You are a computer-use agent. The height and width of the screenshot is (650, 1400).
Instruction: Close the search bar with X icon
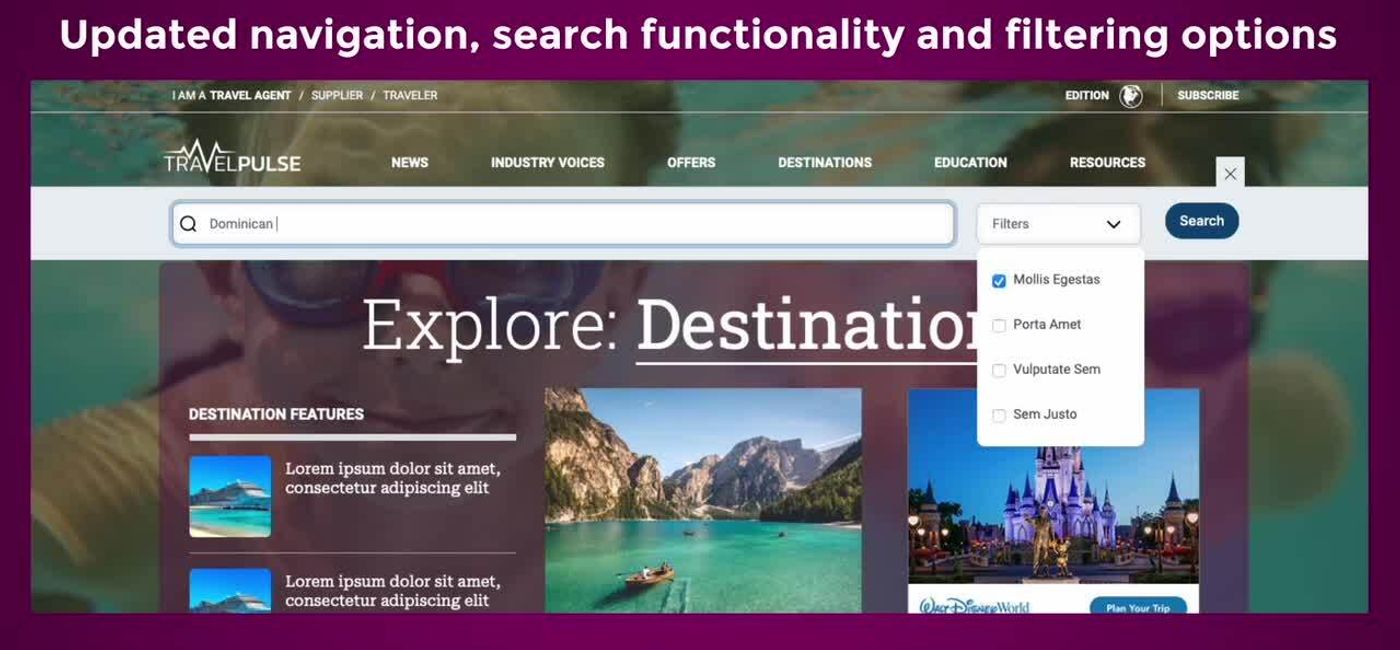click(1230, 173)
